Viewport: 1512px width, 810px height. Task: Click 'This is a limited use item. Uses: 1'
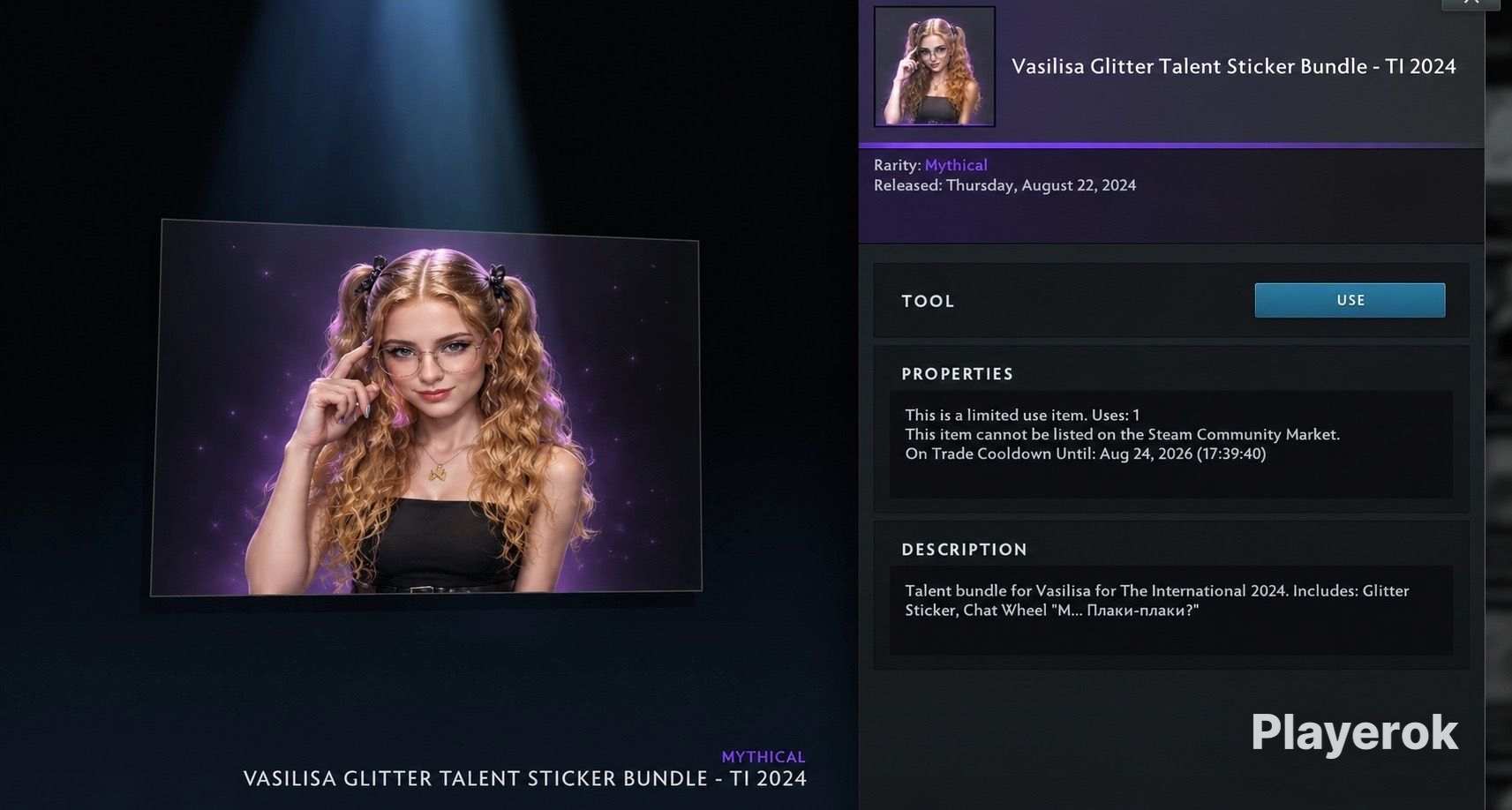tap(1022, 415)
